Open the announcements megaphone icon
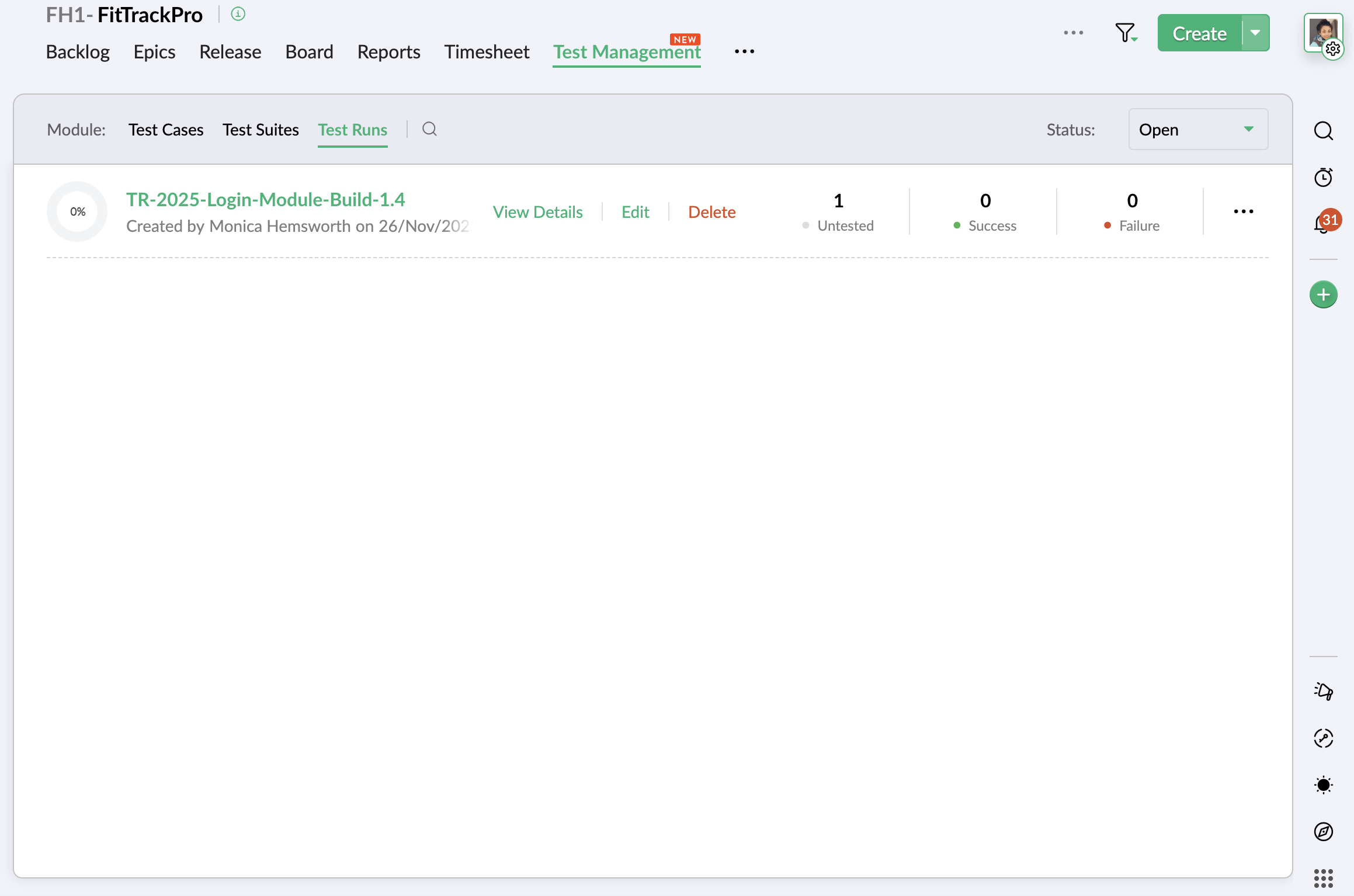The image size is (1354, 896). tap(1323, 692)
